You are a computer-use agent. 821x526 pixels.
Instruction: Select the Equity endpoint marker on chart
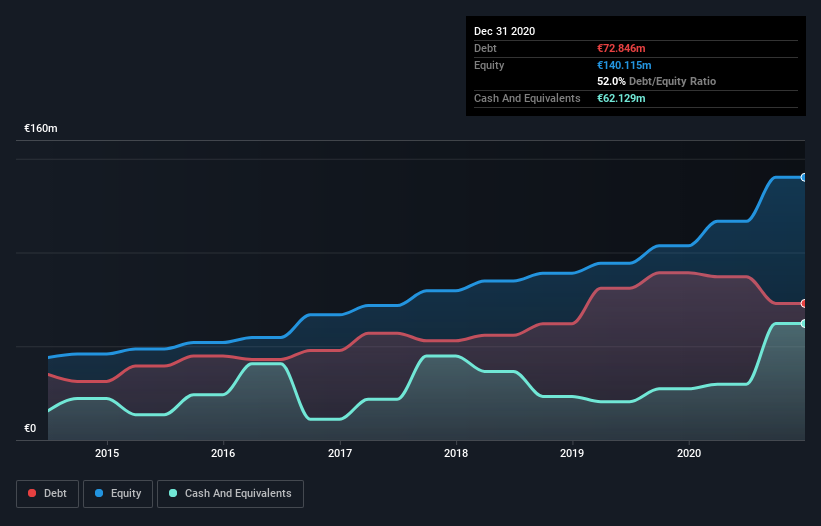(804, 177)
